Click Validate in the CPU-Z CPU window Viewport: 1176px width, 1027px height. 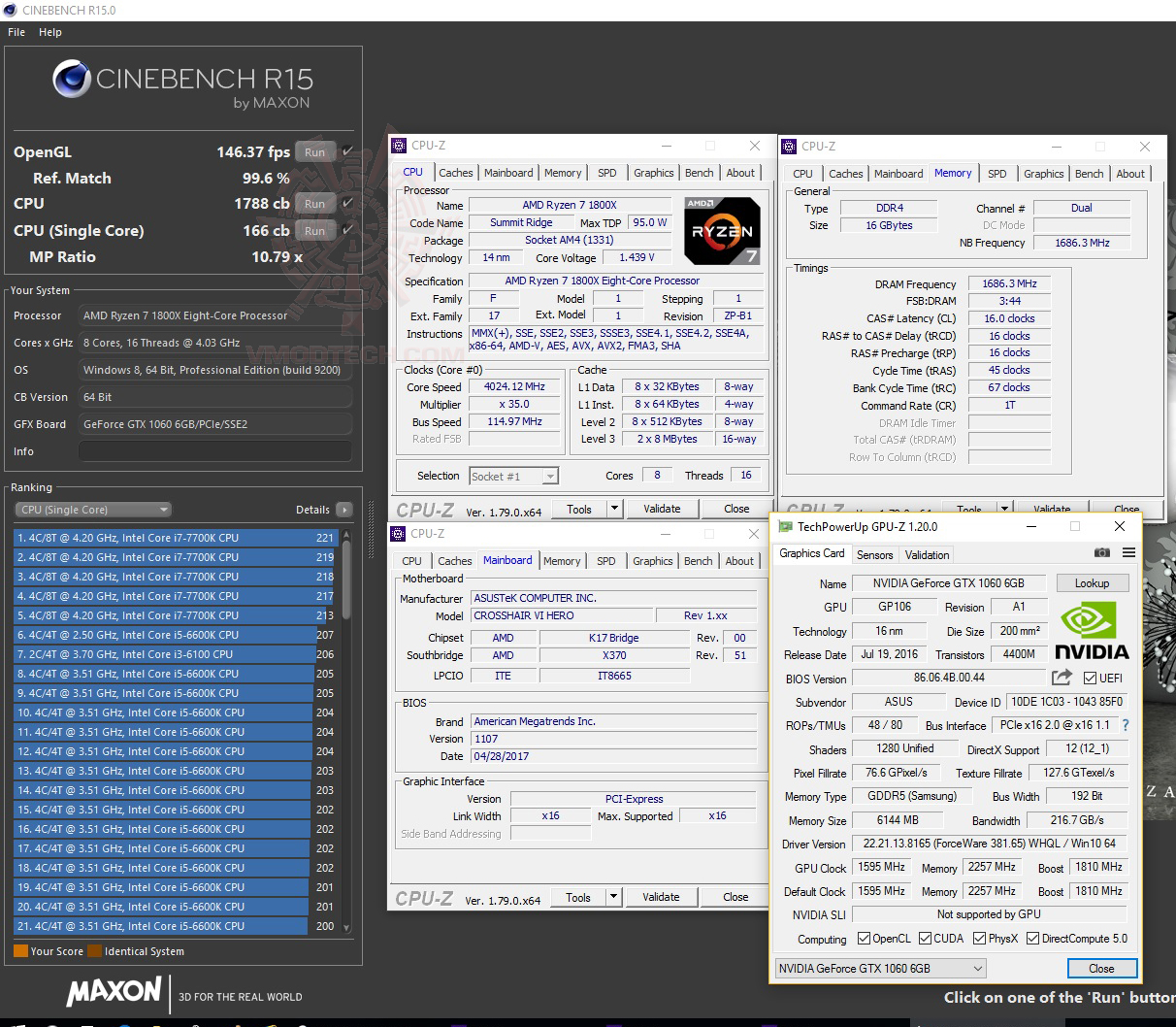tap(662, 509)
